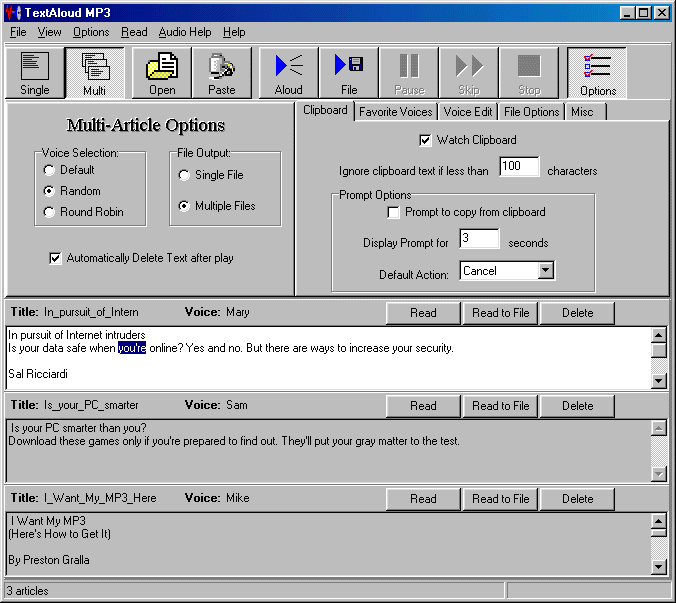Click Read to File for Sam's article
The height and width of the screenshot is (603, 676).
(x=500, y=406)
